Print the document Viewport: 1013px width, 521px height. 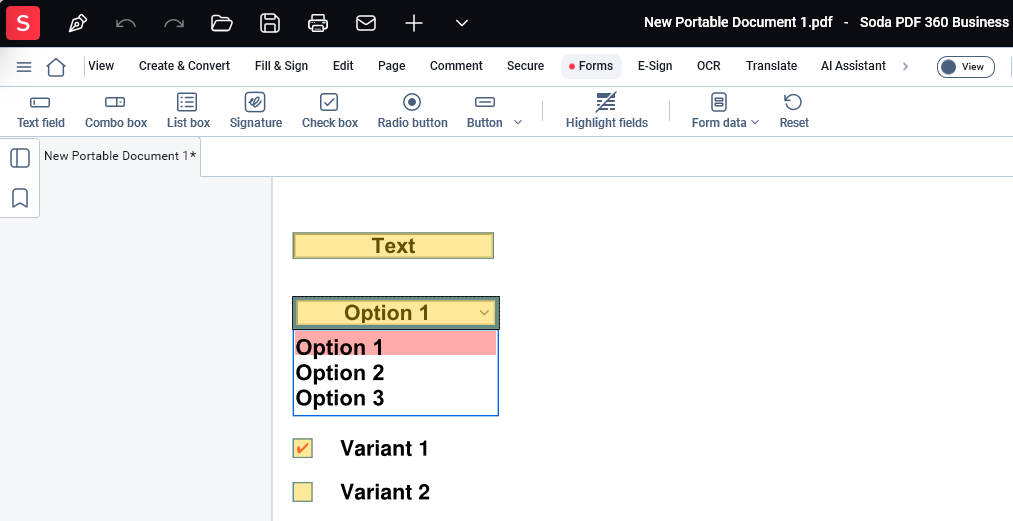click(x=318, y=23)
